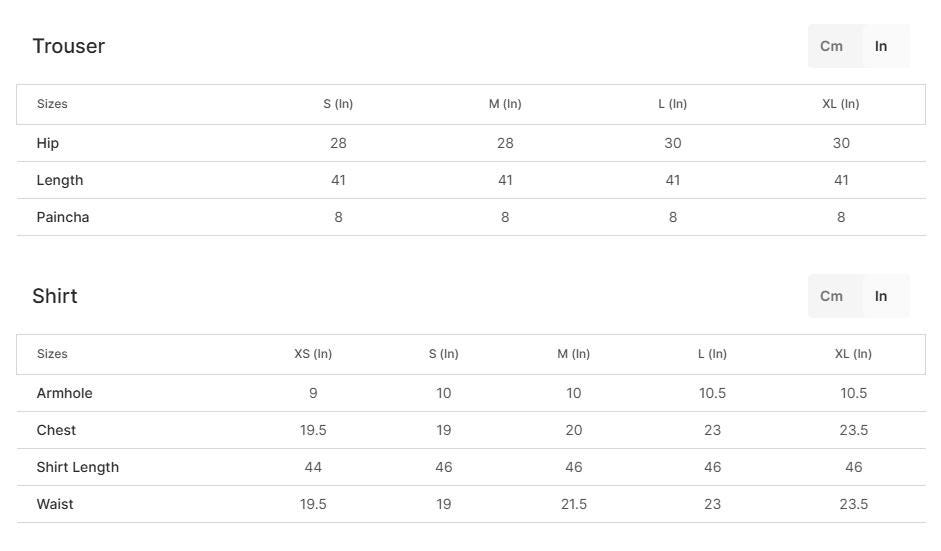Select the Hip row label
Screen dimensions: 941x551
pos(48,143)
